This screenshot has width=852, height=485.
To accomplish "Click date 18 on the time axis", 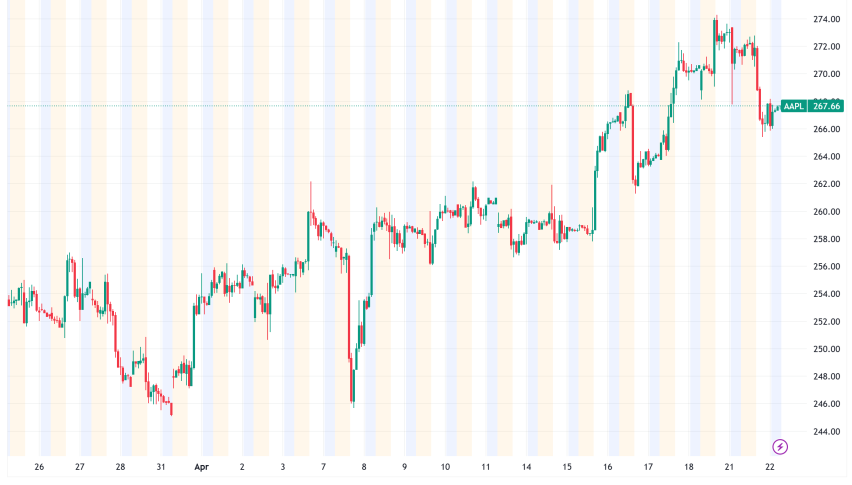I will click(x=689, y=467).
